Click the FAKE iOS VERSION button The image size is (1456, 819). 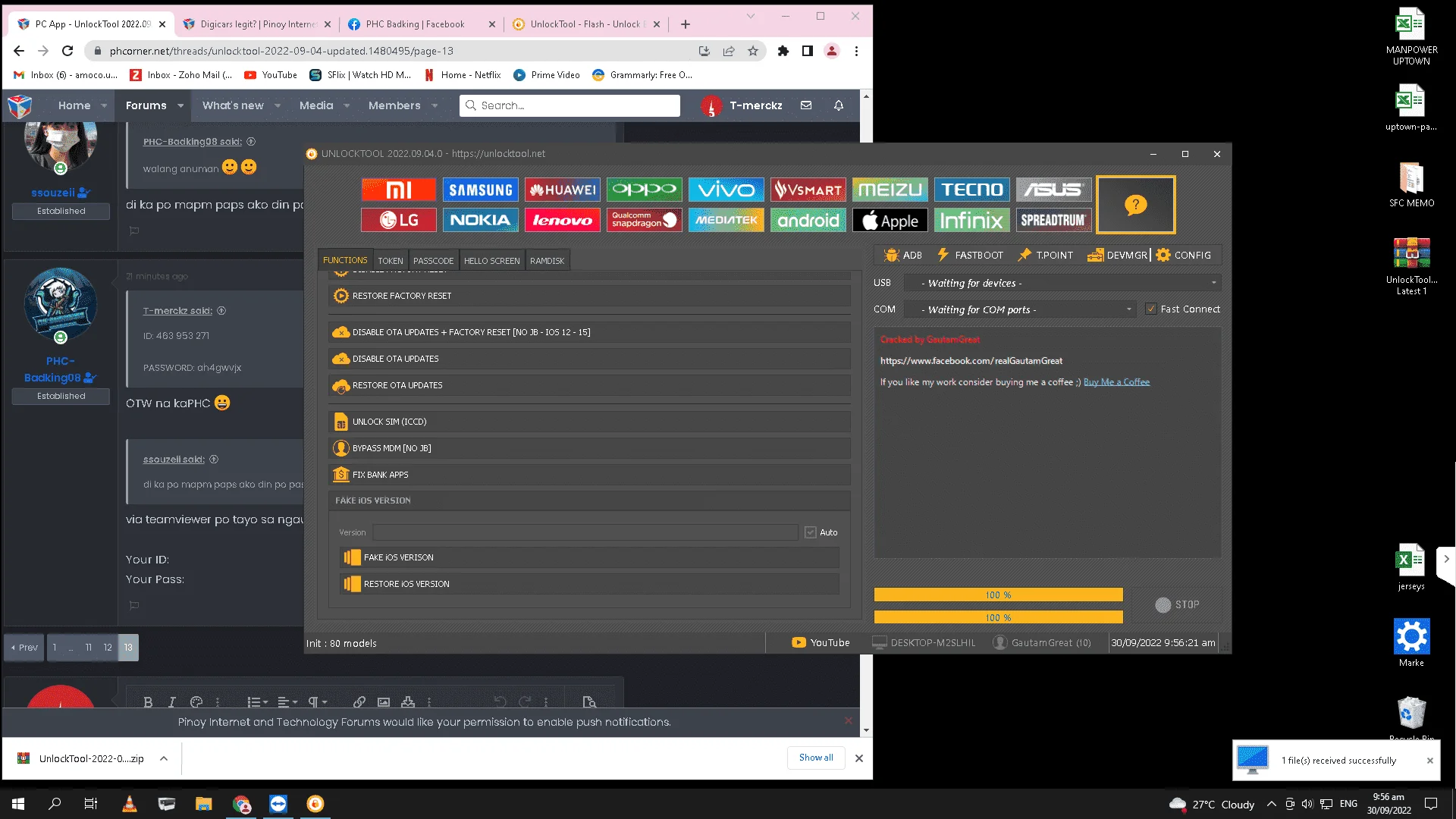click(x=590, y=557)
